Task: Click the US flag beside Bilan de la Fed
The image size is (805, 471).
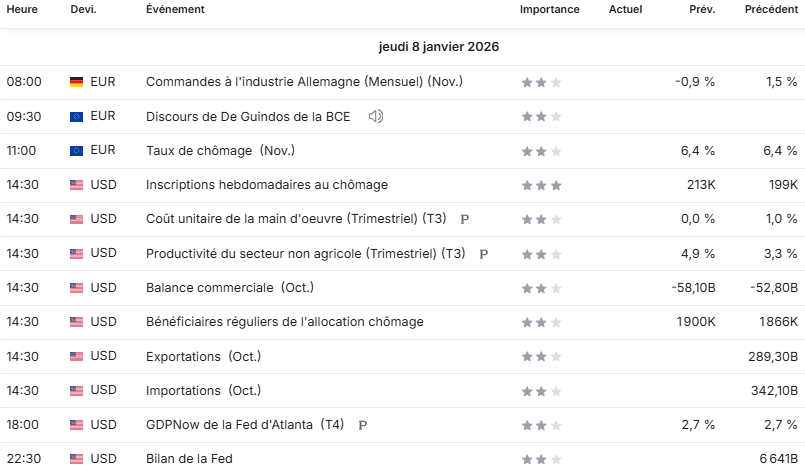Action: click(76, 459)
